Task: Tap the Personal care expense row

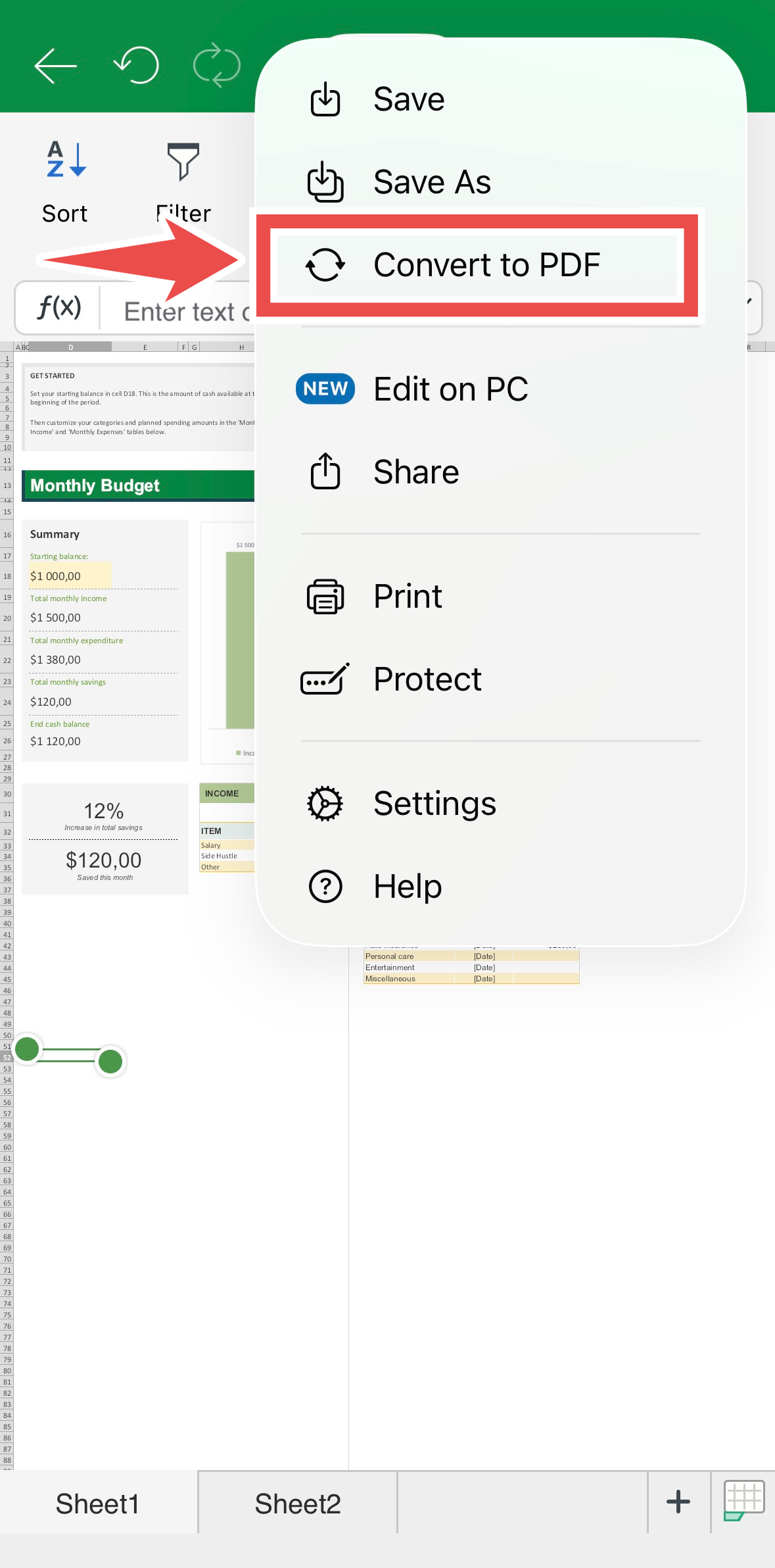Action: pyautogui.click(x=471, y=956)
